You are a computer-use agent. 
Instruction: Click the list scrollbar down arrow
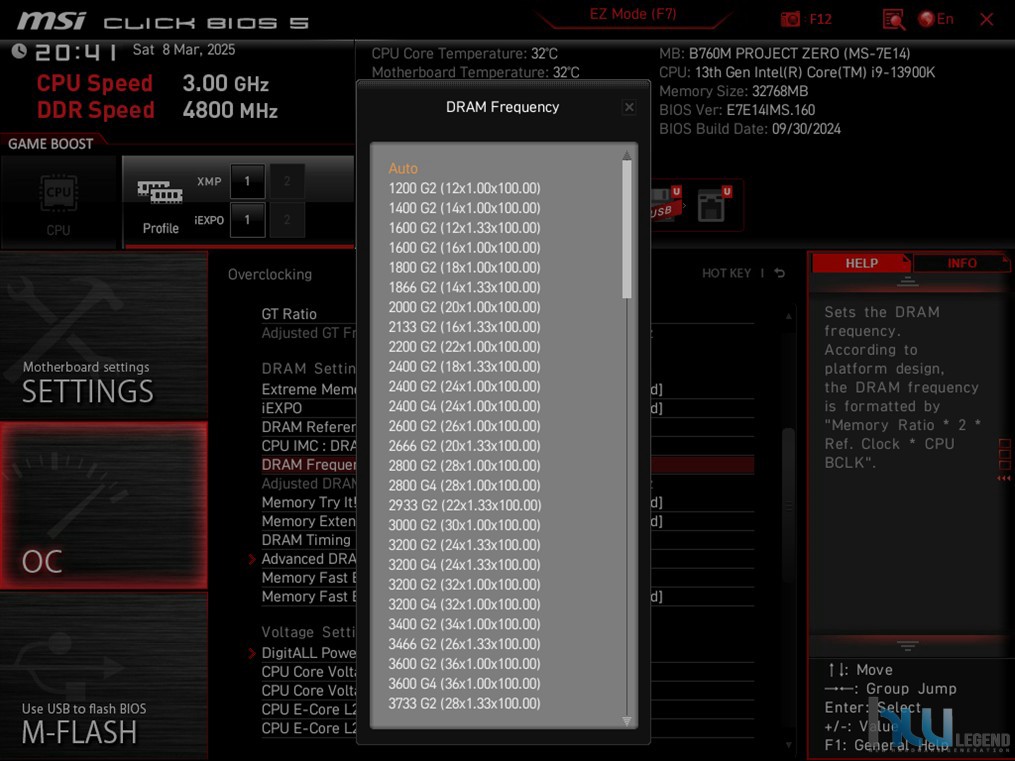pyautogui.click(x=626, y=721)
